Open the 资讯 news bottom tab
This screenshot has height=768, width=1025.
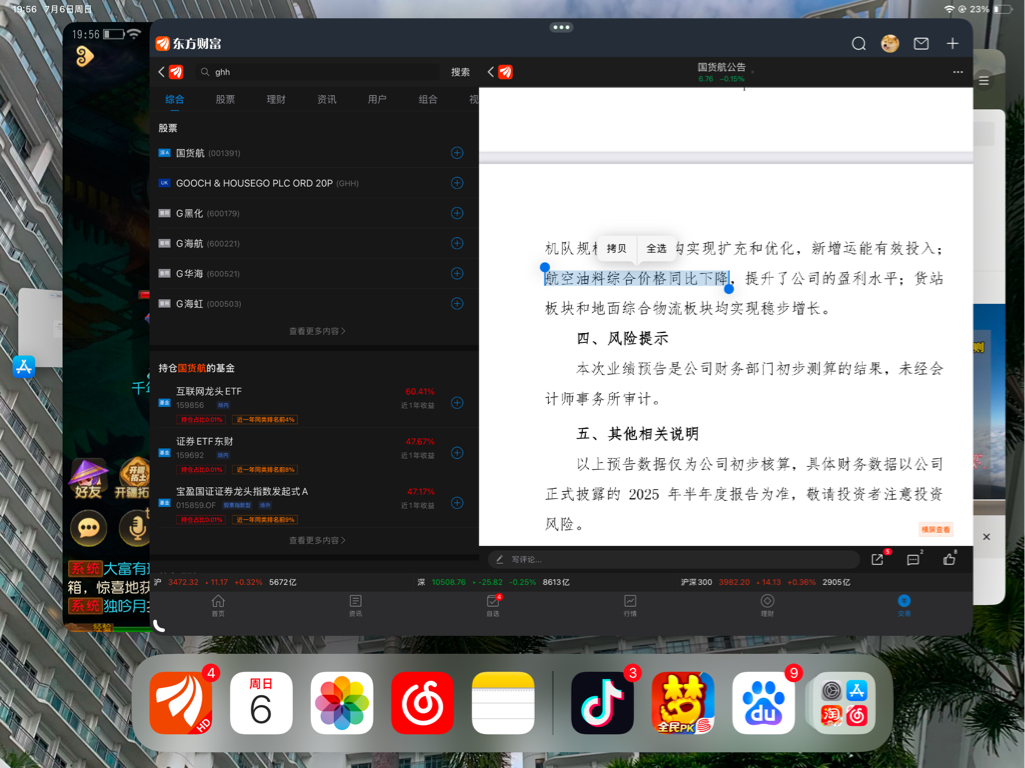click(x=356, y=605)
